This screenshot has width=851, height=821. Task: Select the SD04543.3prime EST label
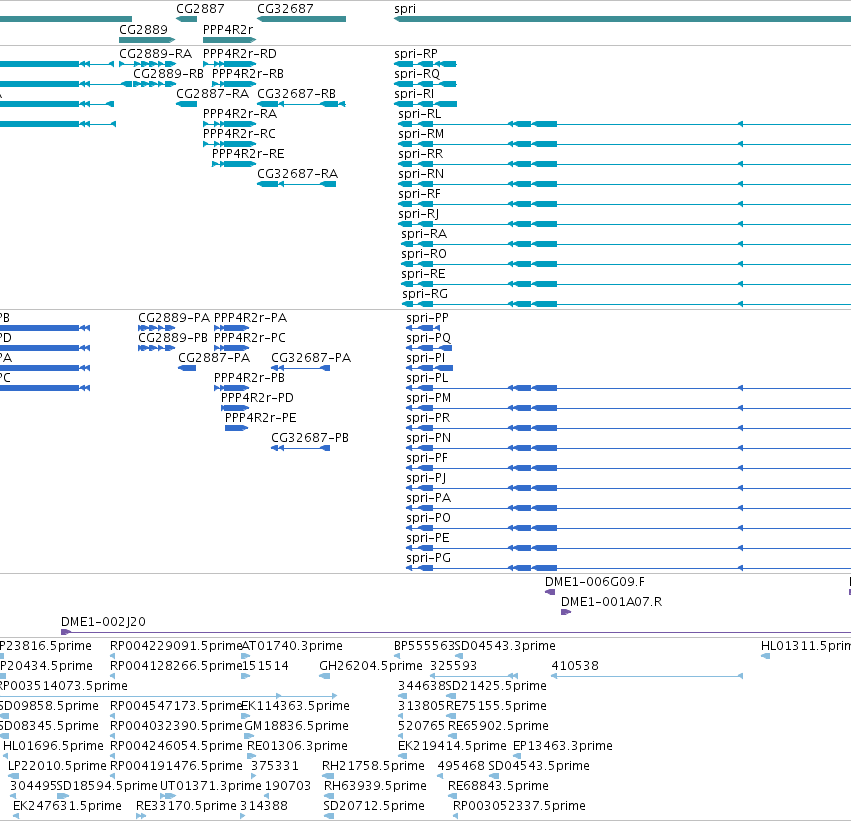[505, 646]
